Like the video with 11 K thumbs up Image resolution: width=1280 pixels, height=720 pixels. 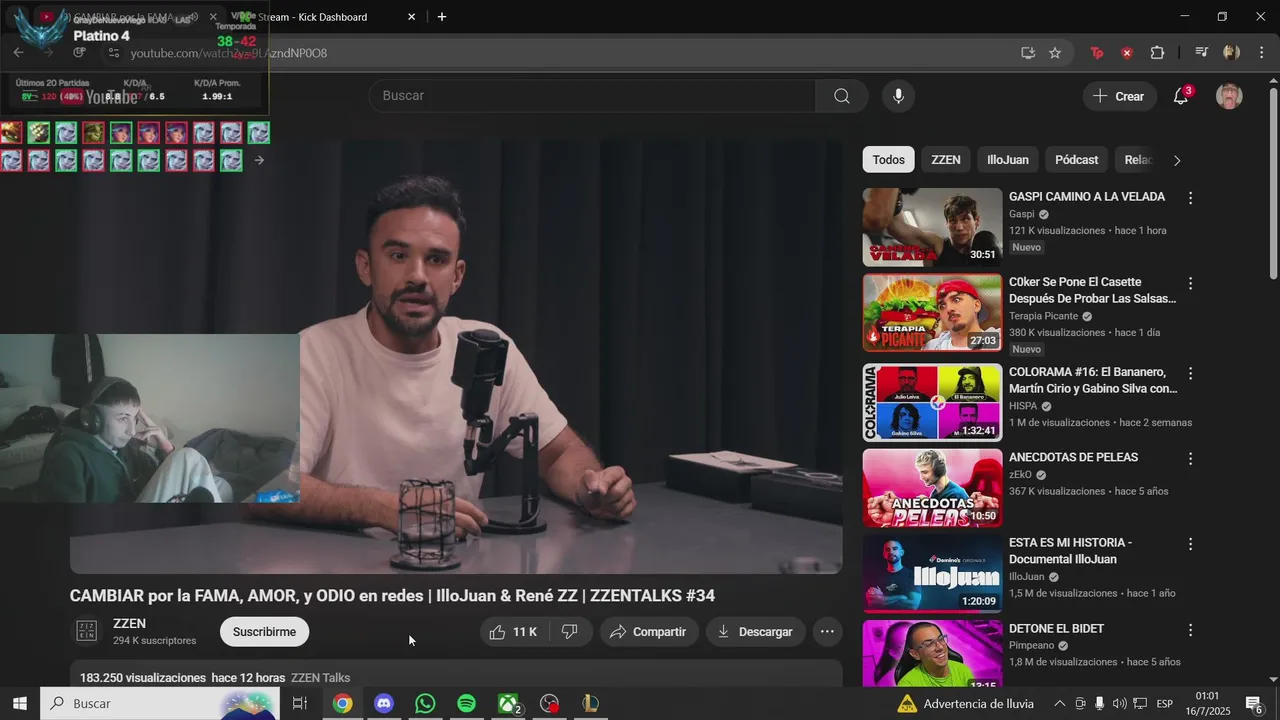513,632
